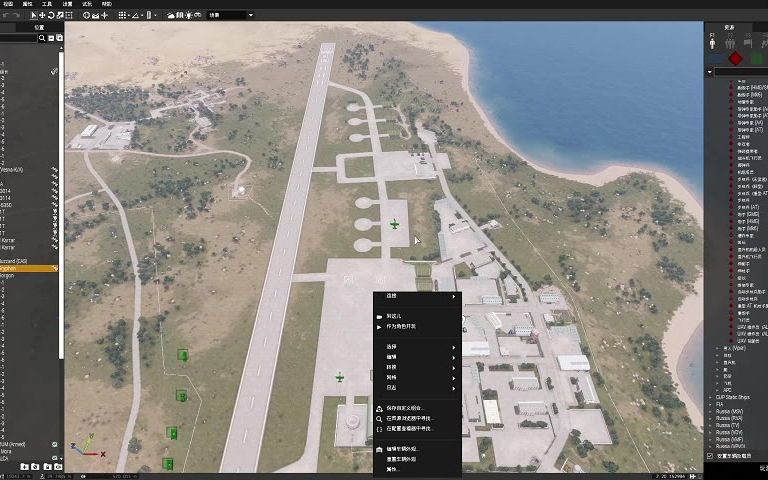
Task: Select the F2 group compositions mode
Action: tap(730, 41)
